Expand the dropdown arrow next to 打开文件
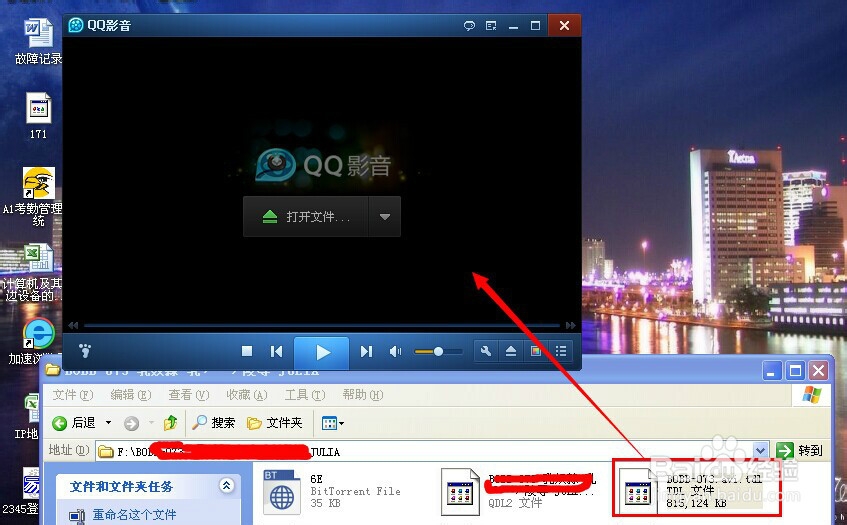847x525 pixels. coord(385,217)
